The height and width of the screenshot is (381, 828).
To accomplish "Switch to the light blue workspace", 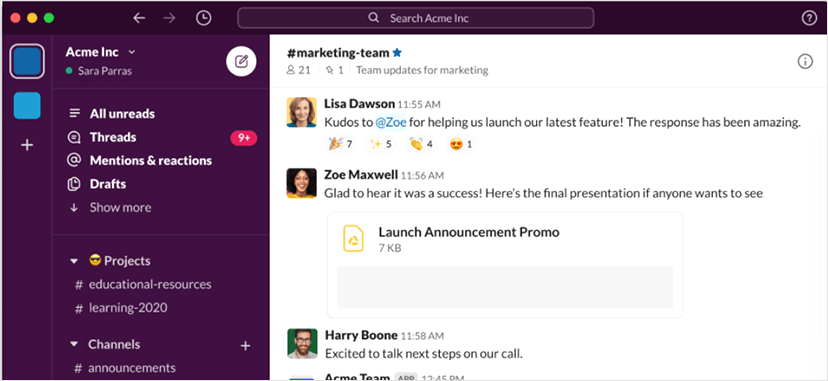I will click(x=27, y=106).
